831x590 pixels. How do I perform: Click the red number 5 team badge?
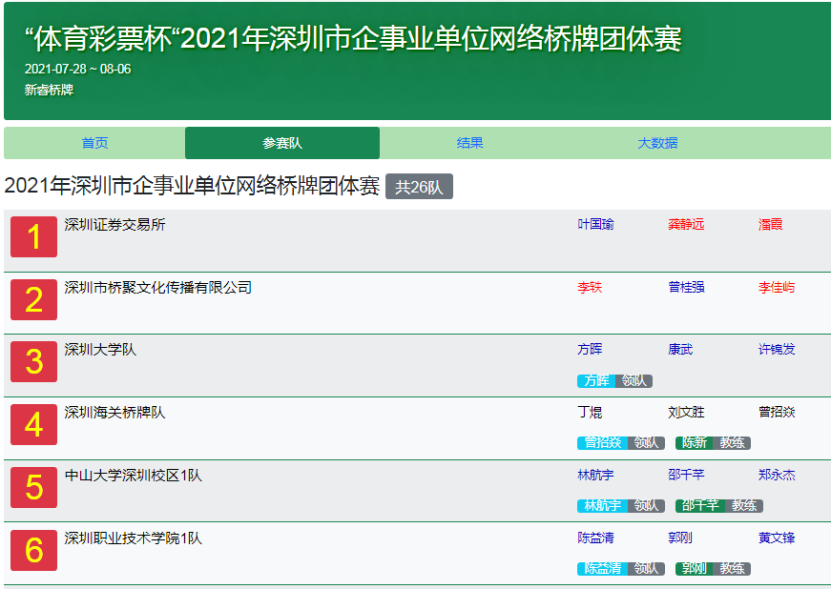(x=34, y=487)
